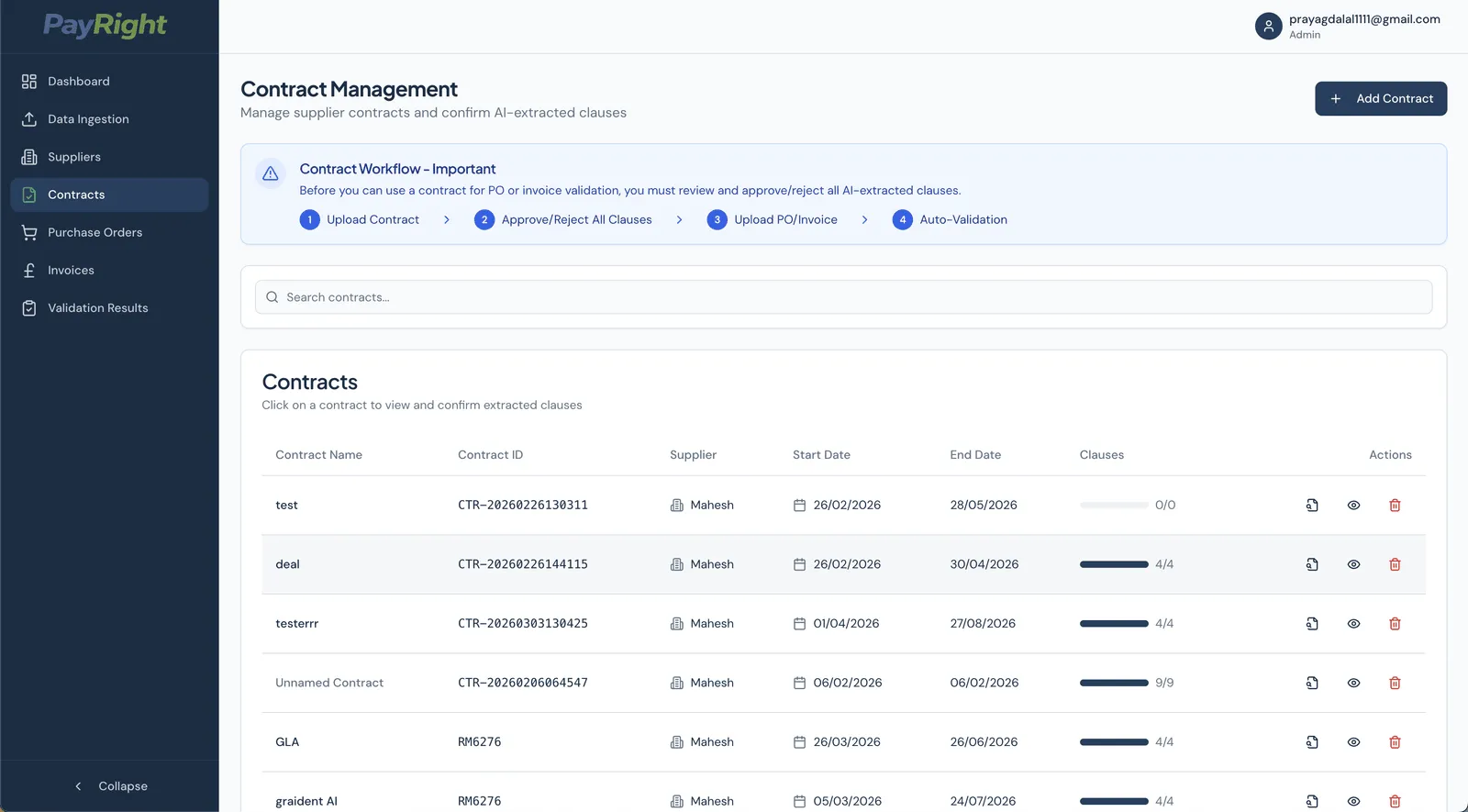Click document icon in the test row
This screenshot has width=1468, height=812.
[x=1312, y=506]
